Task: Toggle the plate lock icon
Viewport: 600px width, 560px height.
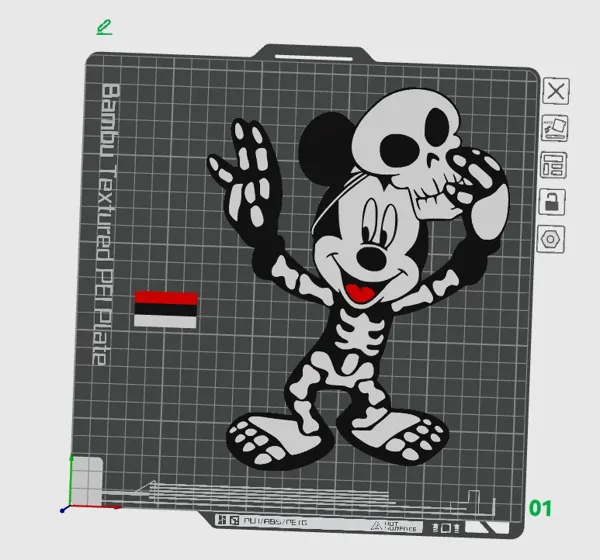Action: tap(552, 202)
